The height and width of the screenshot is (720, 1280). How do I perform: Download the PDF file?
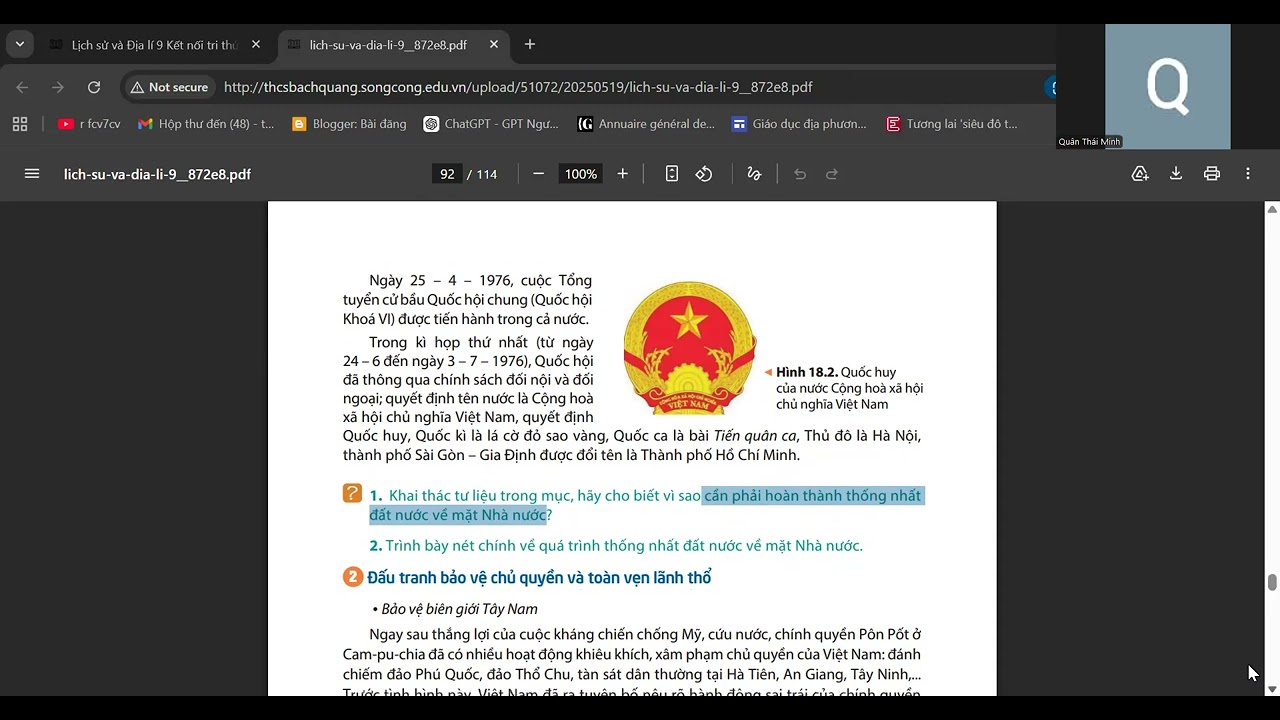1176,174
